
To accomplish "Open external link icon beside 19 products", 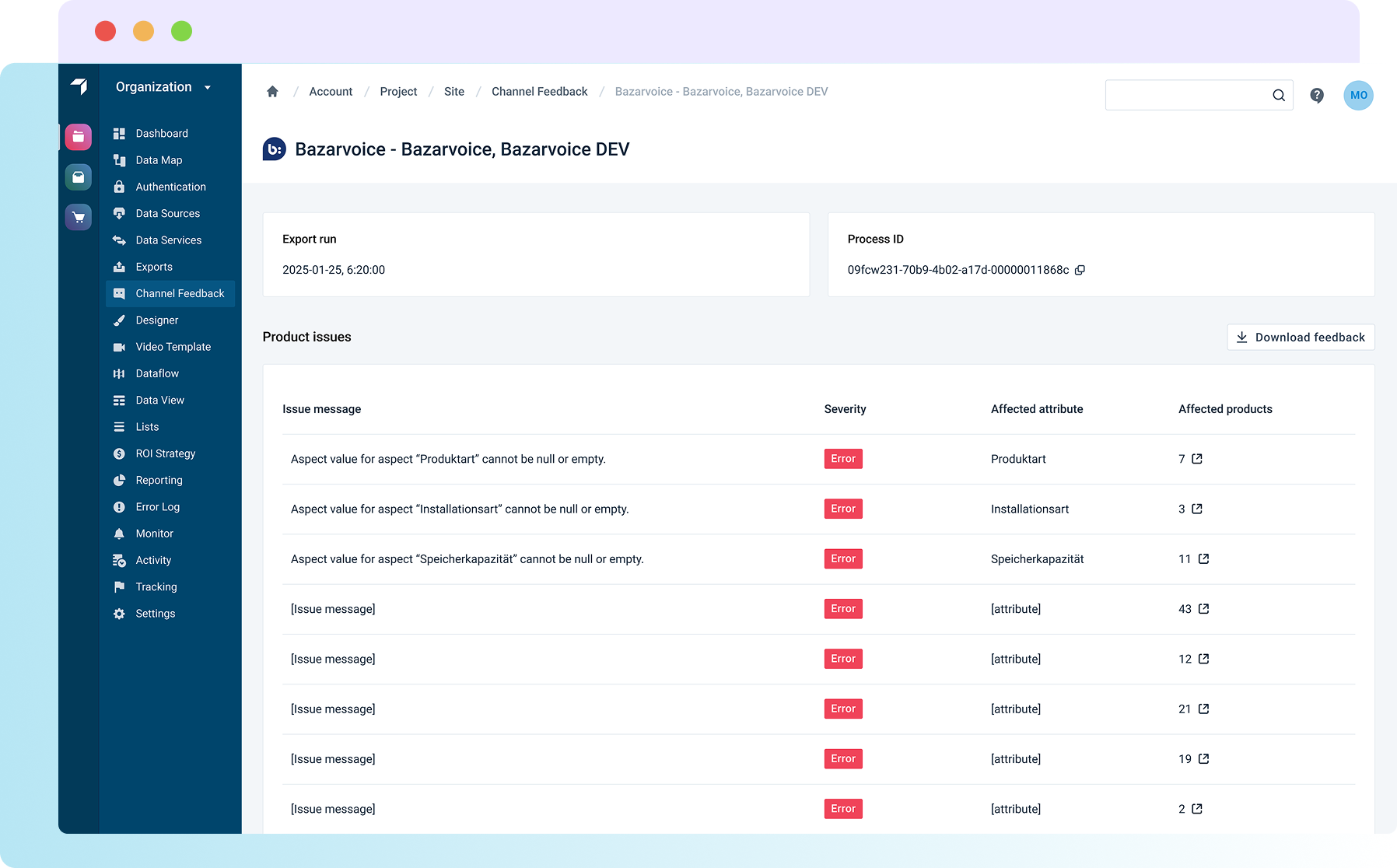I will point(1203,758).
